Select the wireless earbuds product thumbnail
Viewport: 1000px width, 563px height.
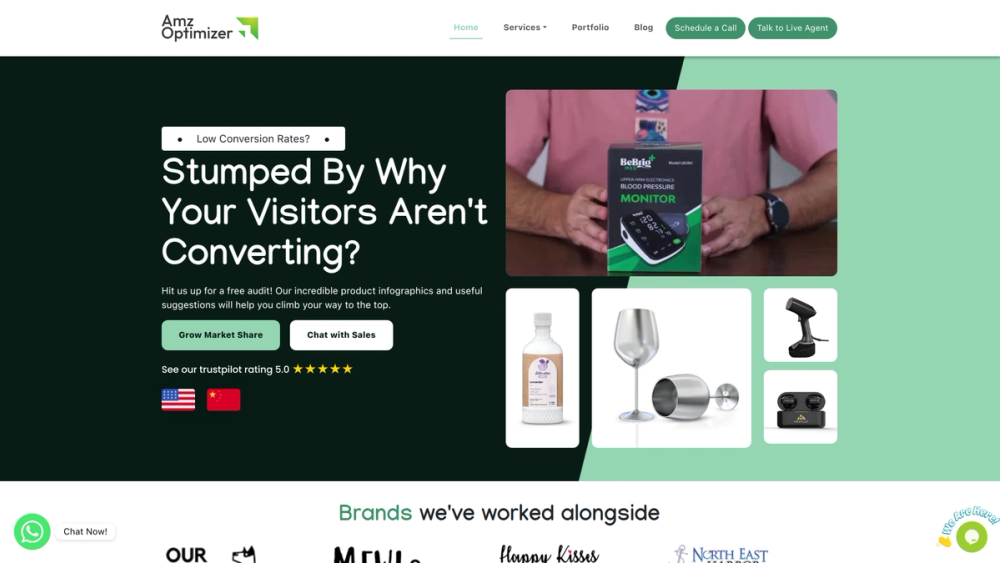800,407
